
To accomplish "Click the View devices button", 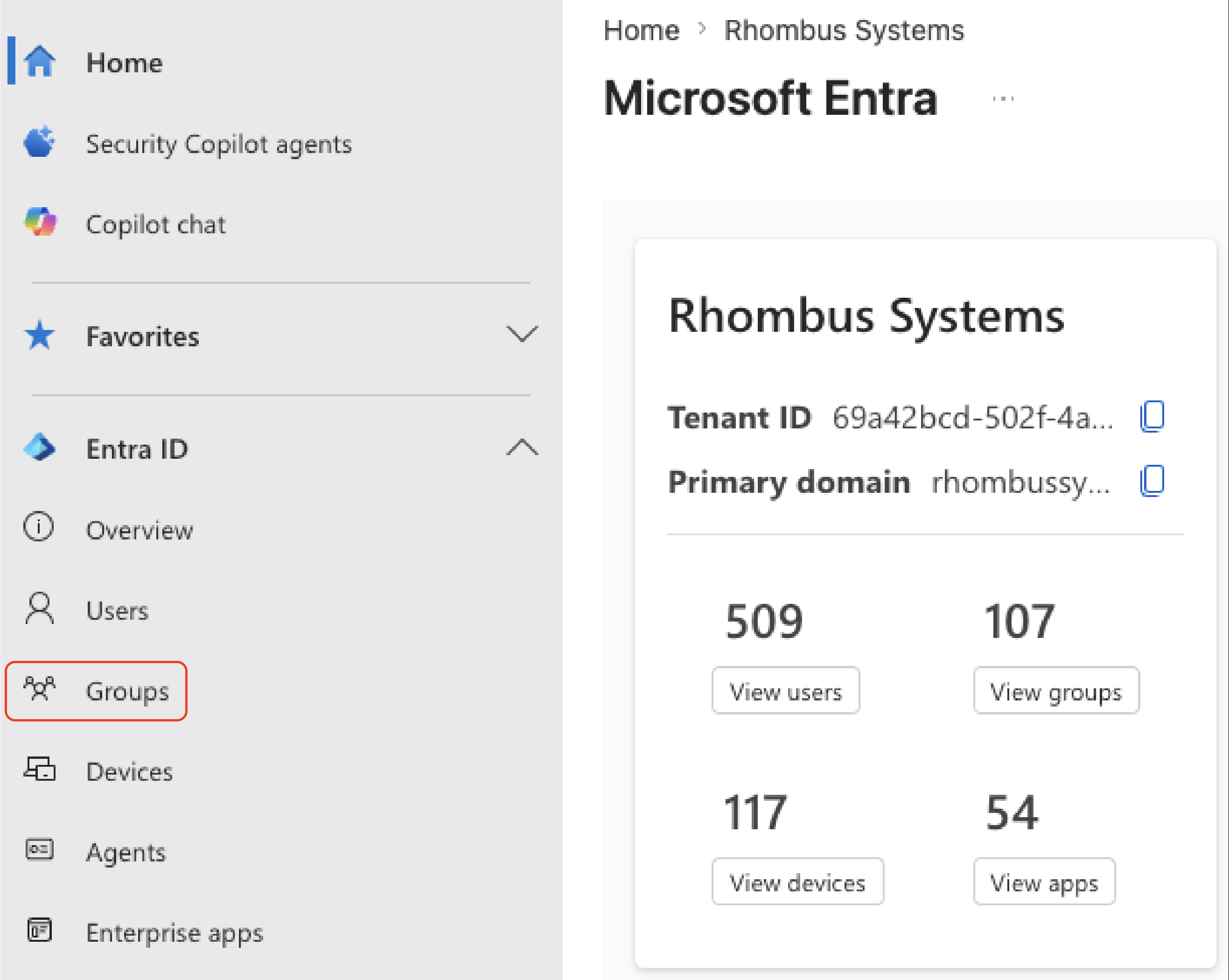I will click(x=797, y=882).
